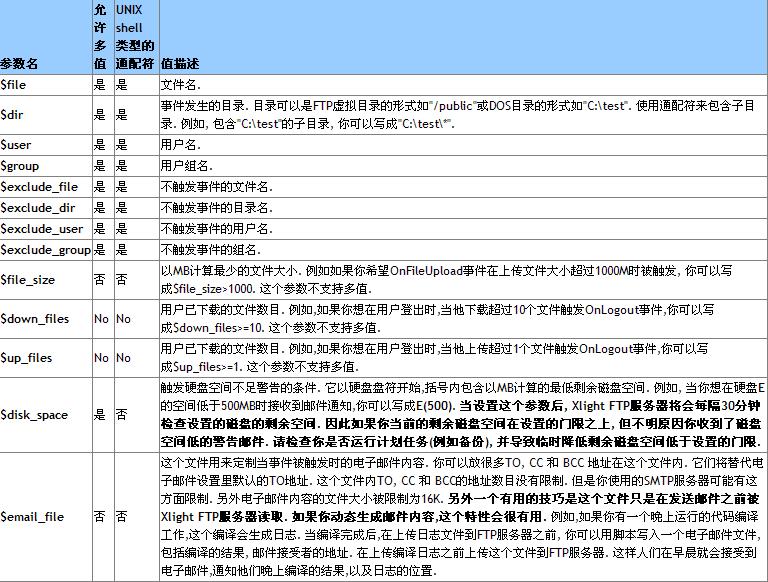768x582 pixels.
Task: Click first 'No' in the $down_files row
Action: 101,318
